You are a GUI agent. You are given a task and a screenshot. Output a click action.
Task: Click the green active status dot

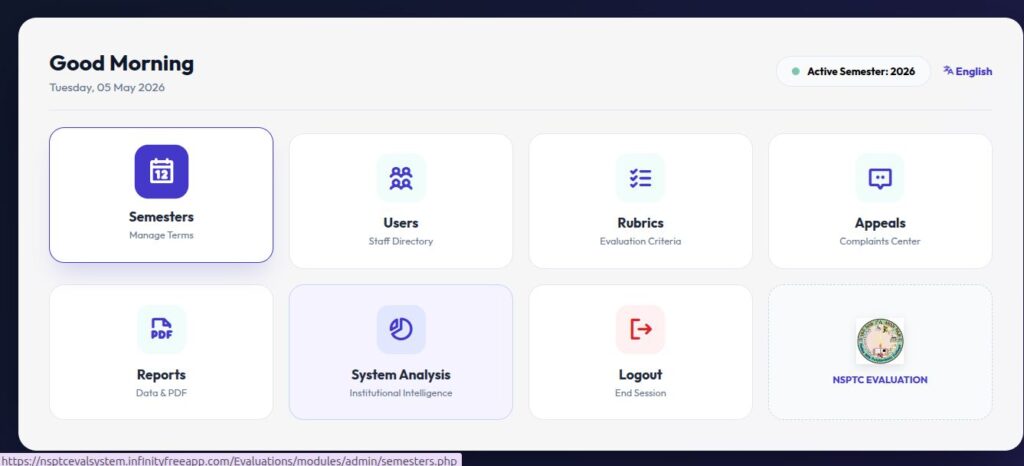pos(795,72)
